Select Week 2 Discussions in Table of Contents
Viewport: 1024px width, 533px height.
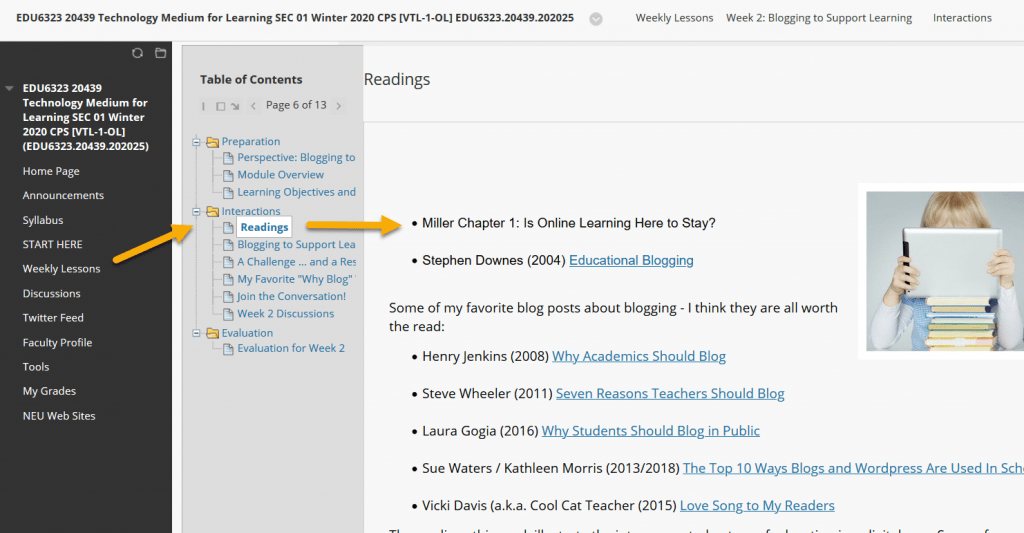(x=285, y=314)
